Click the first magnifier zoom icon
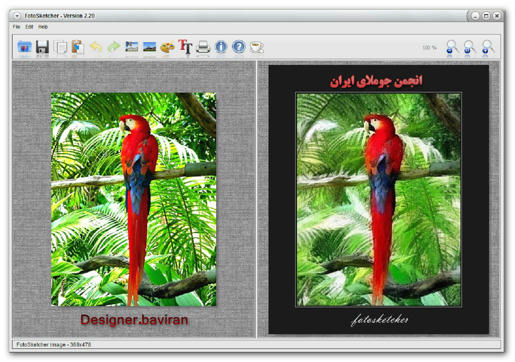This screenshot has height=362, width=515. pyautogui.click(x=451, y=47)
